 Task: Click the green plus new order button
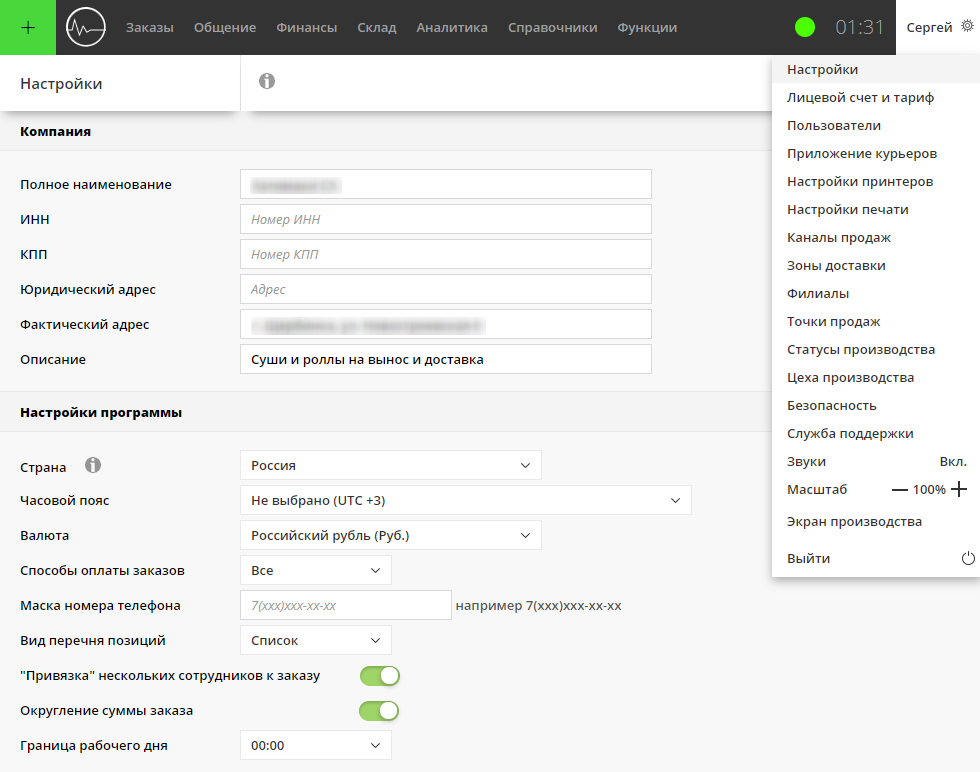(x=28, y=27)
